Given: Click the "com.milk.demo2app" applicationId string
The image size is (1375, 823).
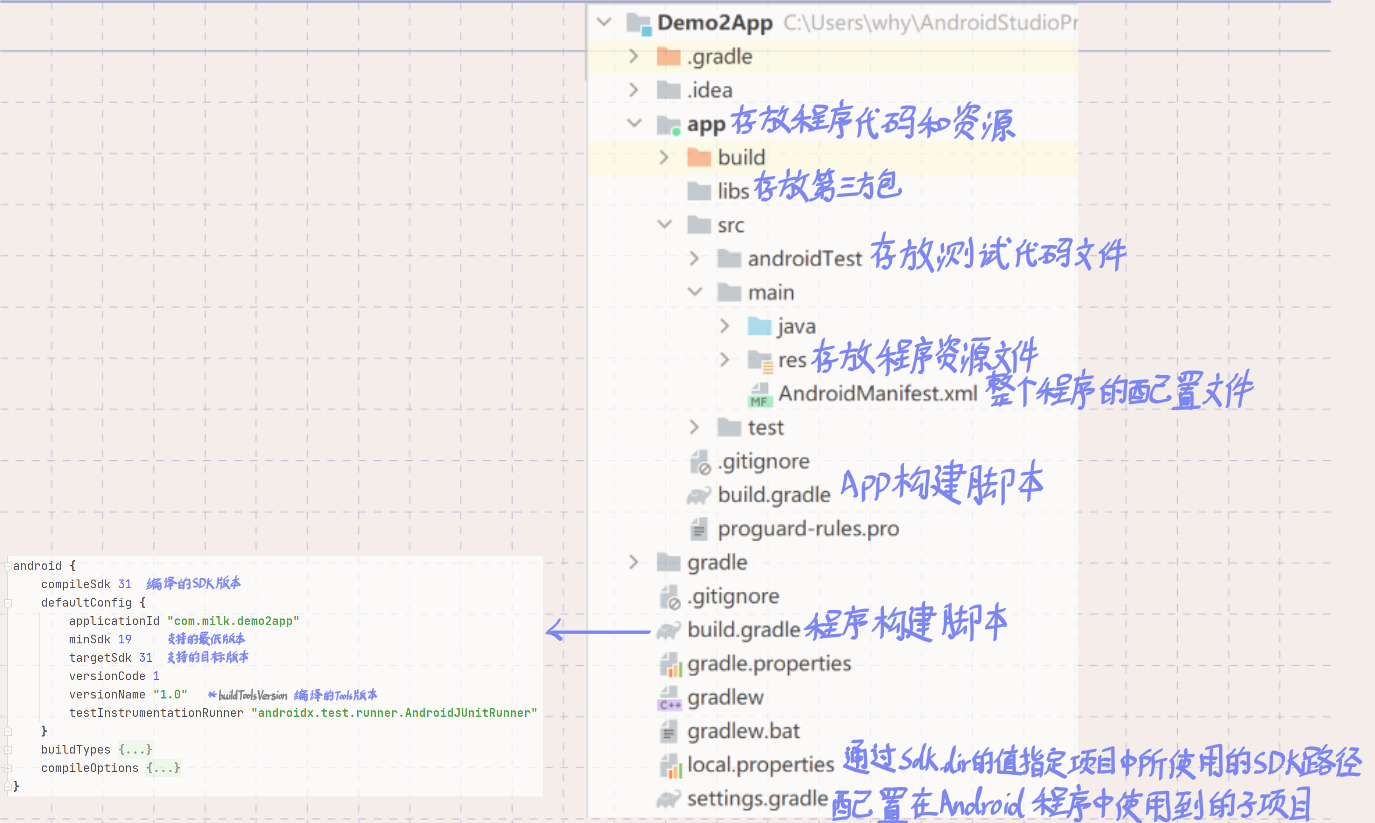Looking at the screenshot, I should click(233, 621).
